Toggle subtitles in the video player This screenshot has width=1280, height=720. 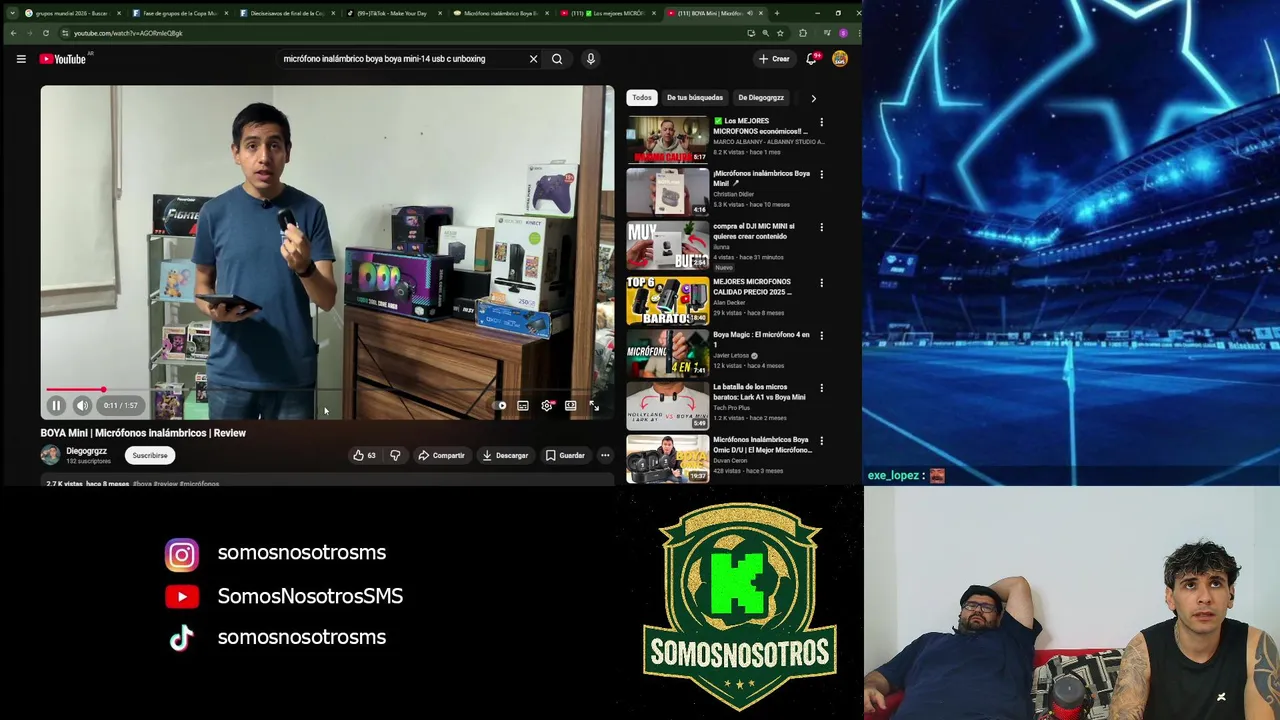click(x=522, y=405)
